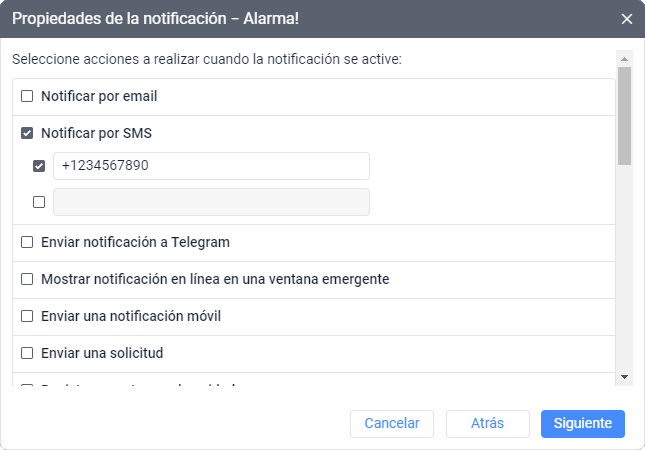Proceed with the Siguiente button
645x450 pixels.
click(583, 423)
